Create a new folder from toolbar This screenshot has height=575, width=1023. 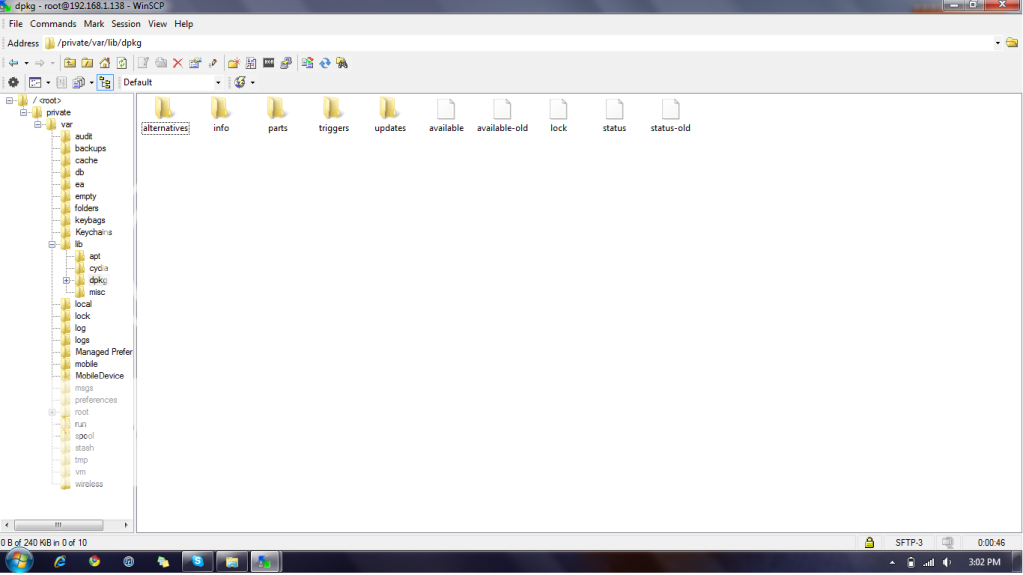click(232, 63)
